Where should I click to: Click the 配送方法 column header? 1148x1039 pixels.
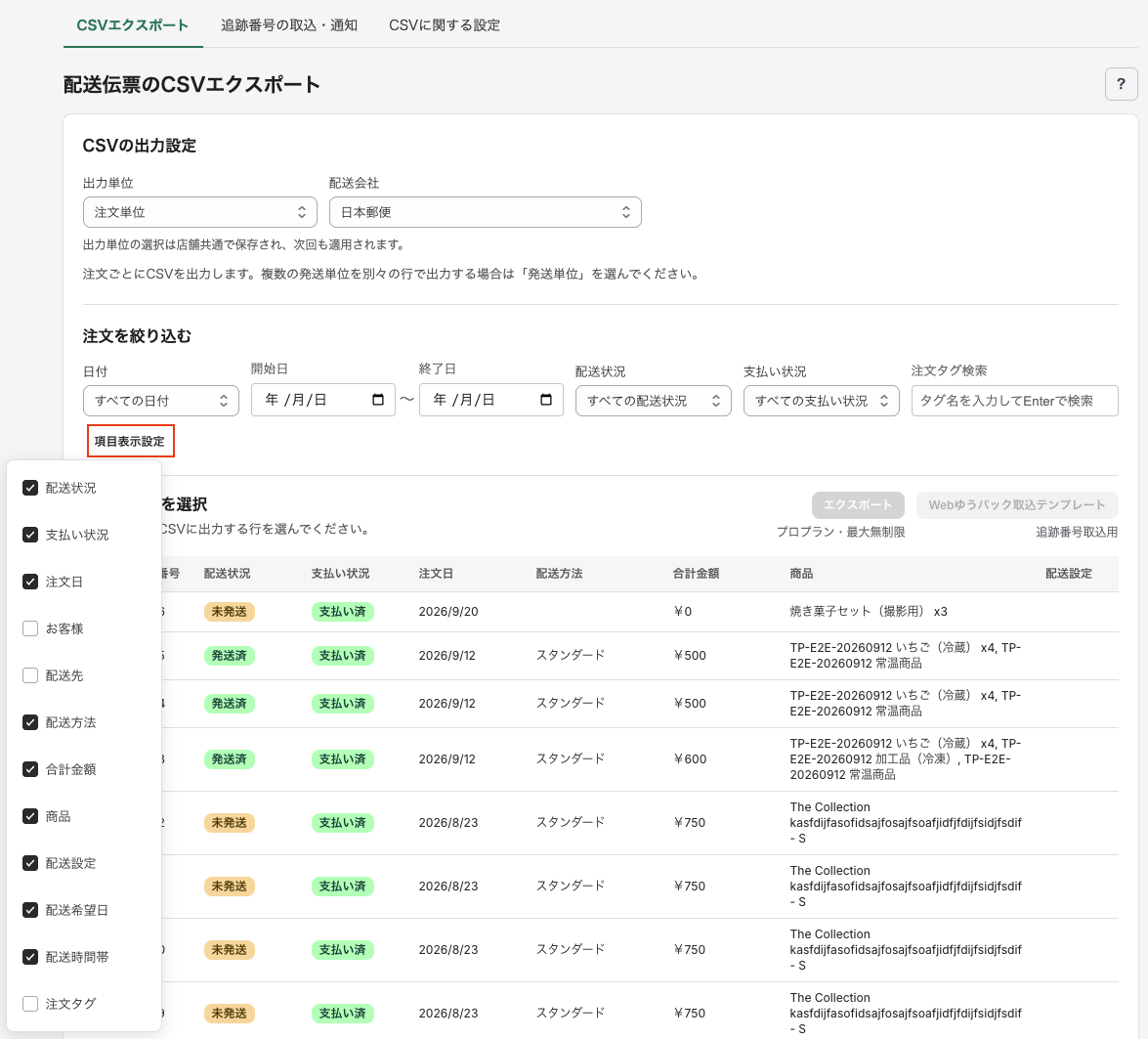560,574
